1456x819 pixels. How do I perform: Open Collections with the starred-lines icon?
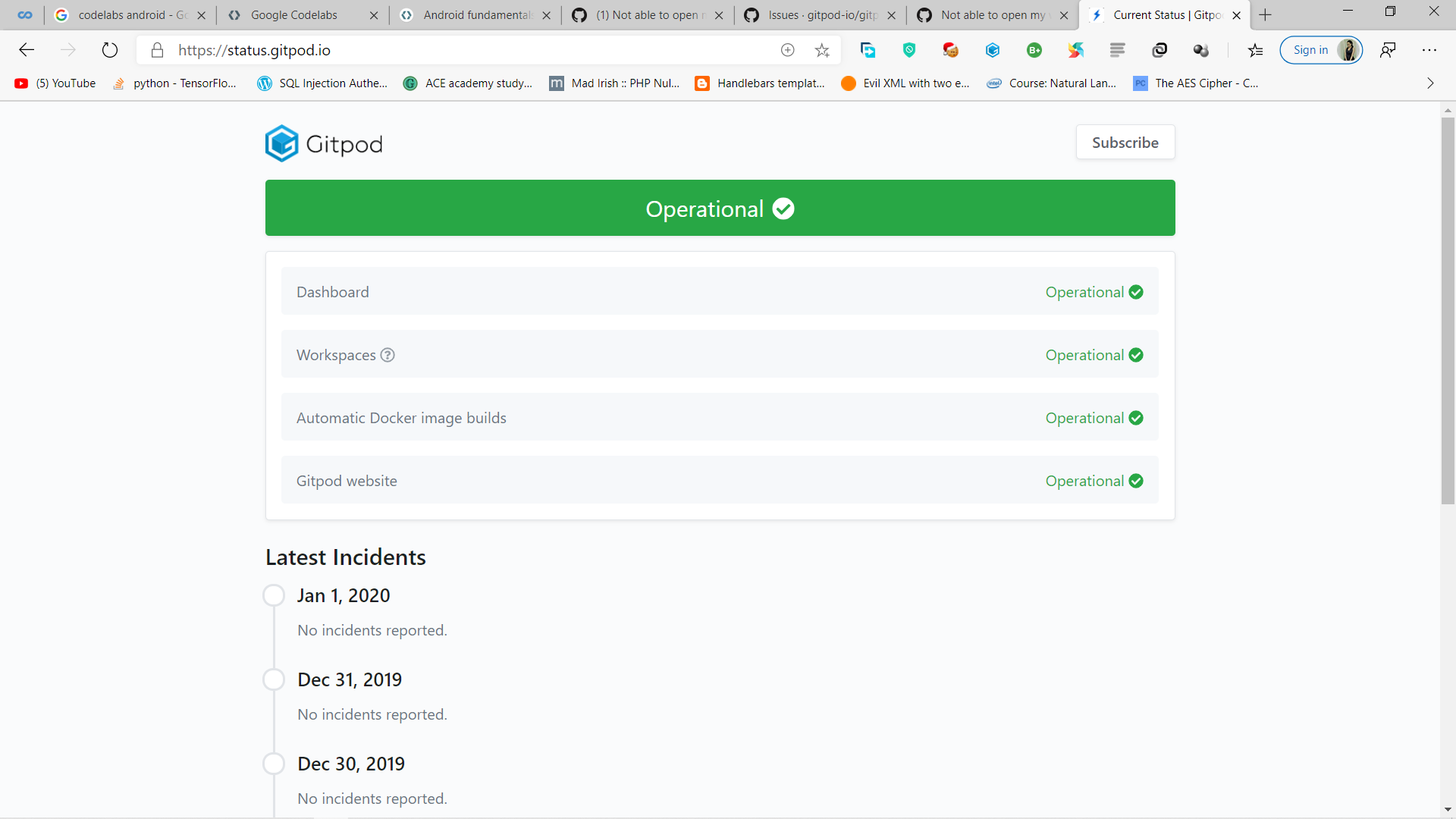click(x=1256, y=50)
